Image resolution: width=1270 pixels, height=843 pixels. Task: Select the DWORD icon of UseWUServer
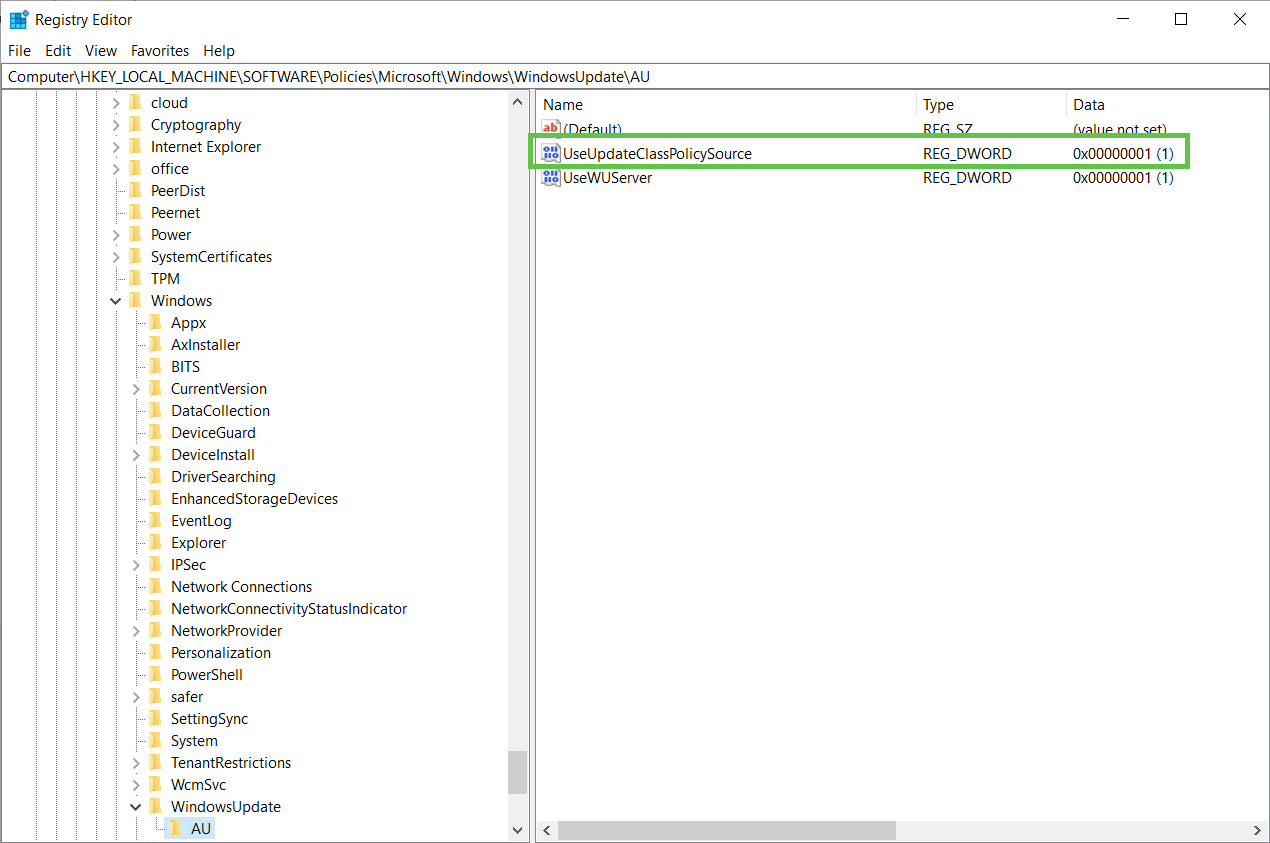[x=551, y=177]
